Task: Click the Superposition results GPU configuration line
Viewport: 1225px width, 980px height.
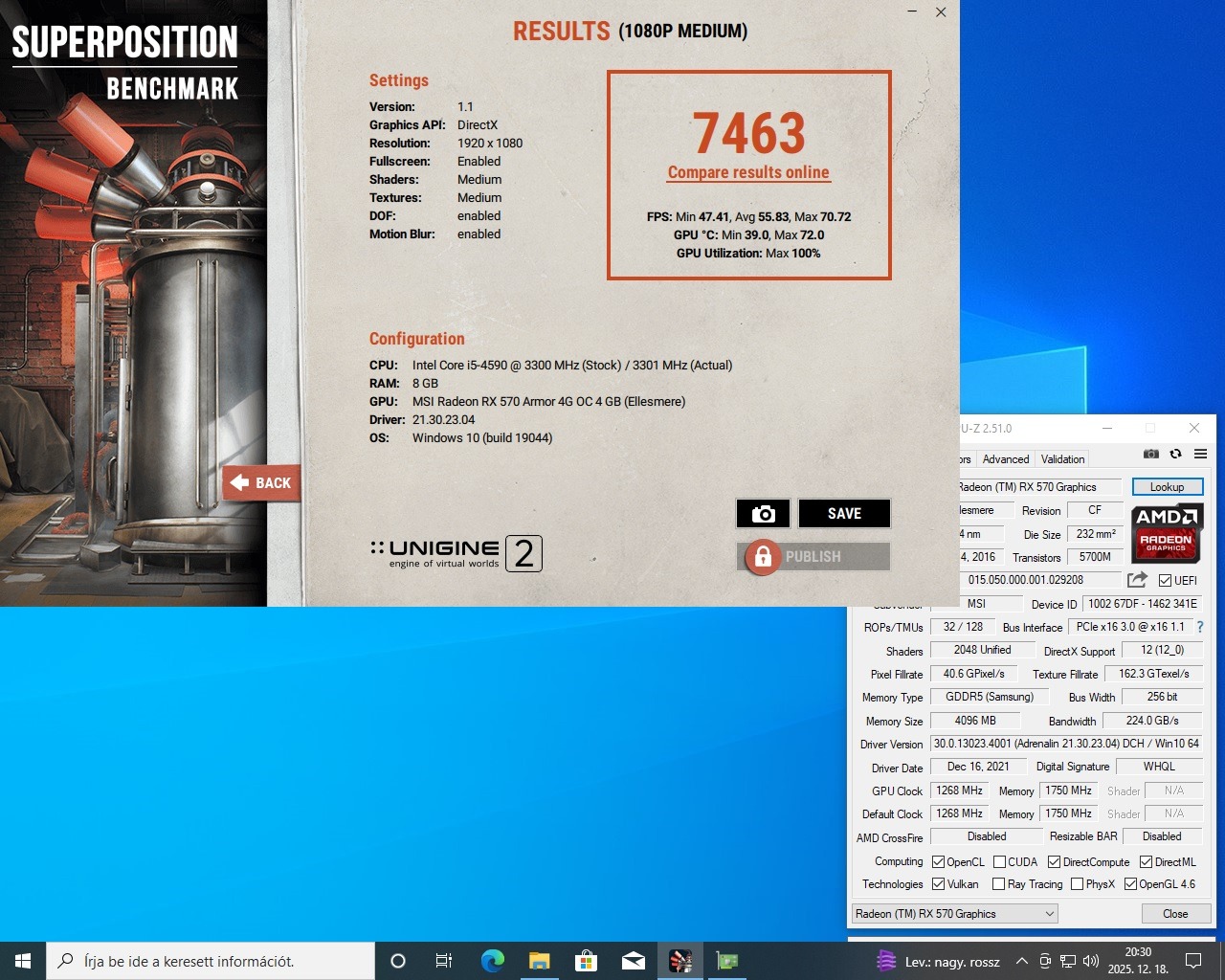Action: (x=527, y=402)
